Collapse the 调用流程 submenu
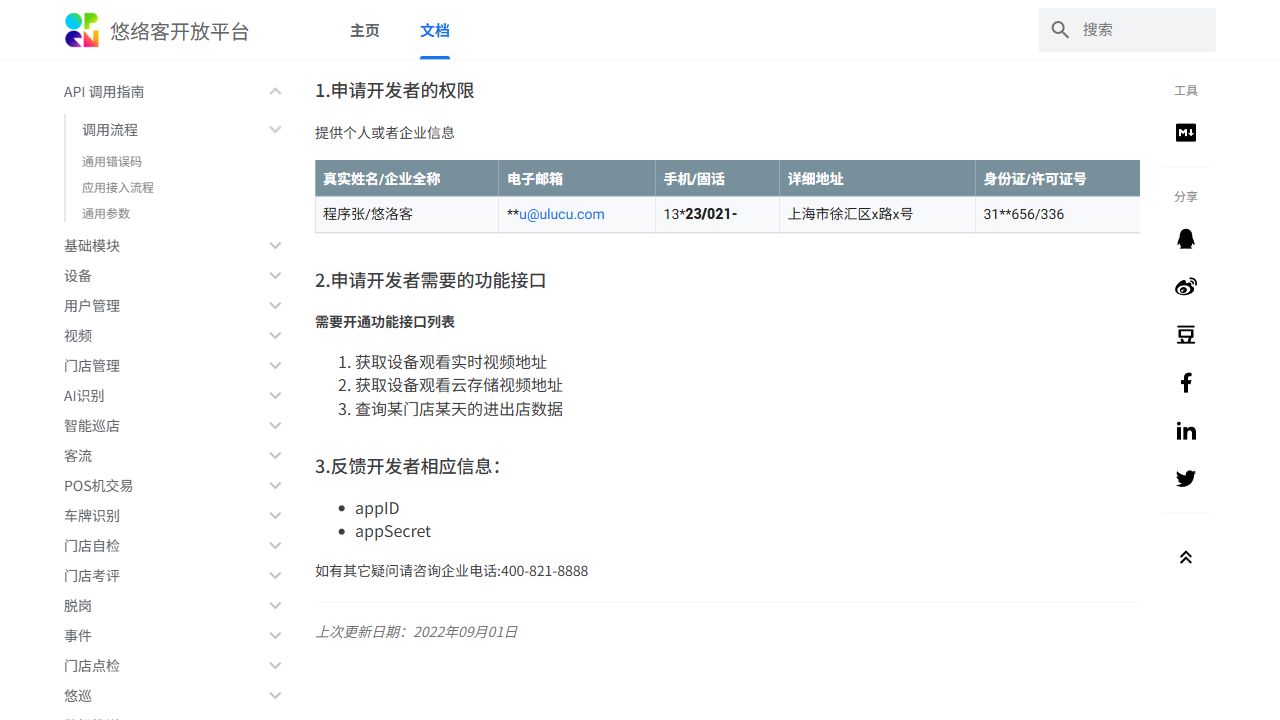 275,130
